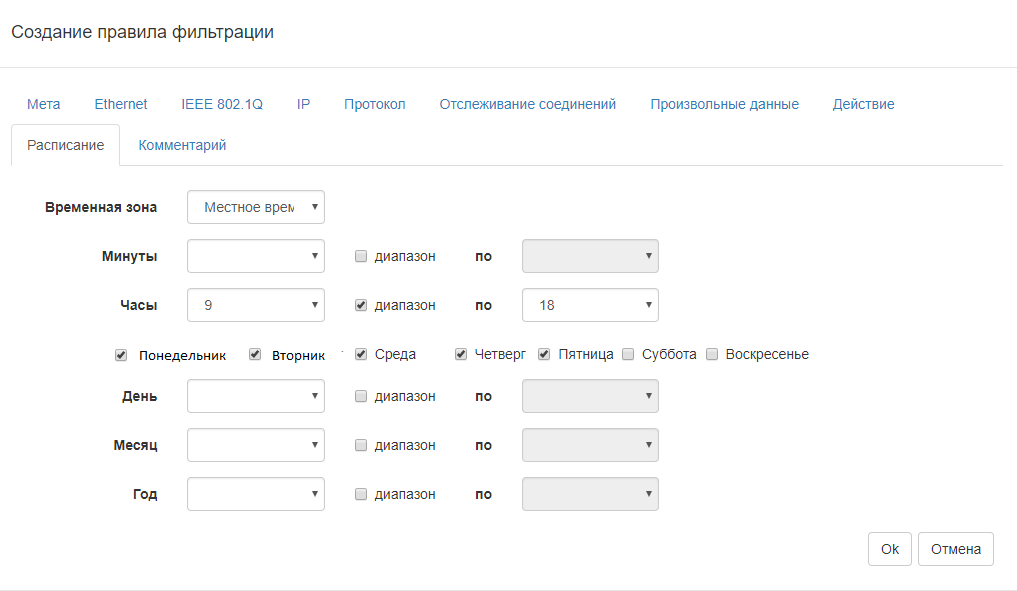
Task: Select the IEEE 802.1Q tab
Action: click(221, 104)
